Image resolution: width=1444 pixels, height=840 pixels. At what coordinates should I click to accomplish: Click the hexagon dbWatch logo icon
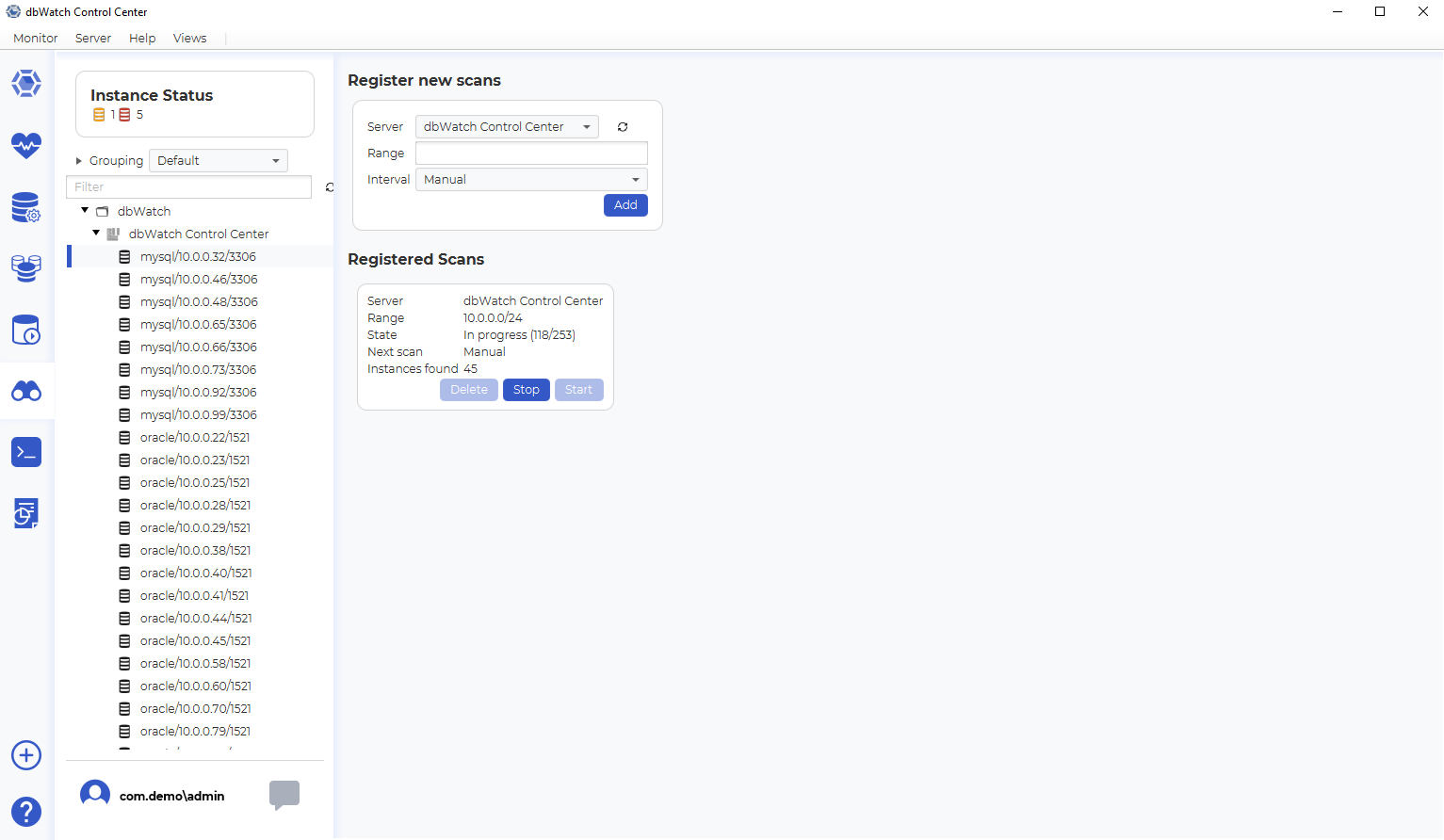pos(26,84)
